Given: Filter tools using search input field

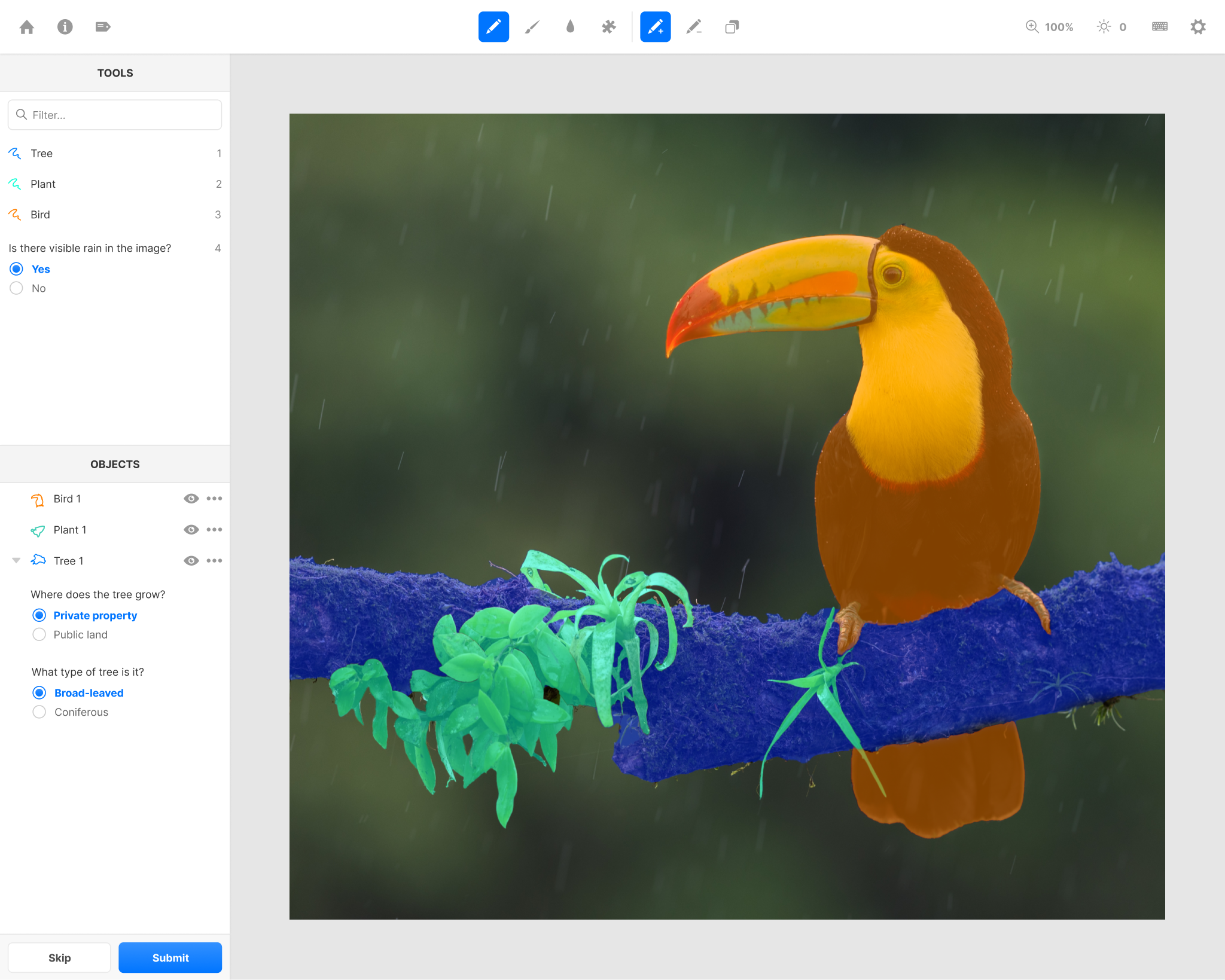Looking at the screenshot, I should 115,114.
